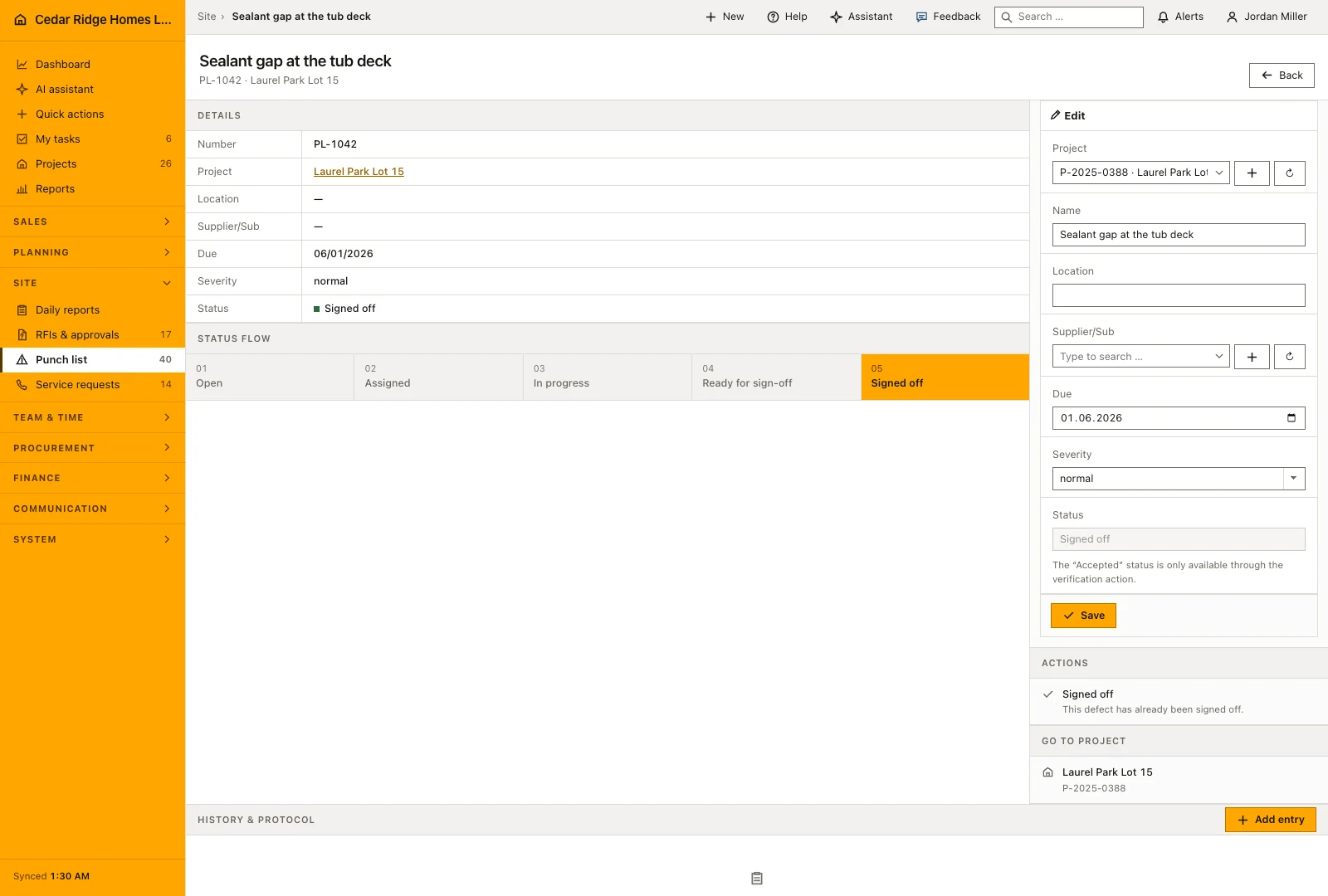
Task: Expand the SALES section
Action: click(x=92, y=222)
